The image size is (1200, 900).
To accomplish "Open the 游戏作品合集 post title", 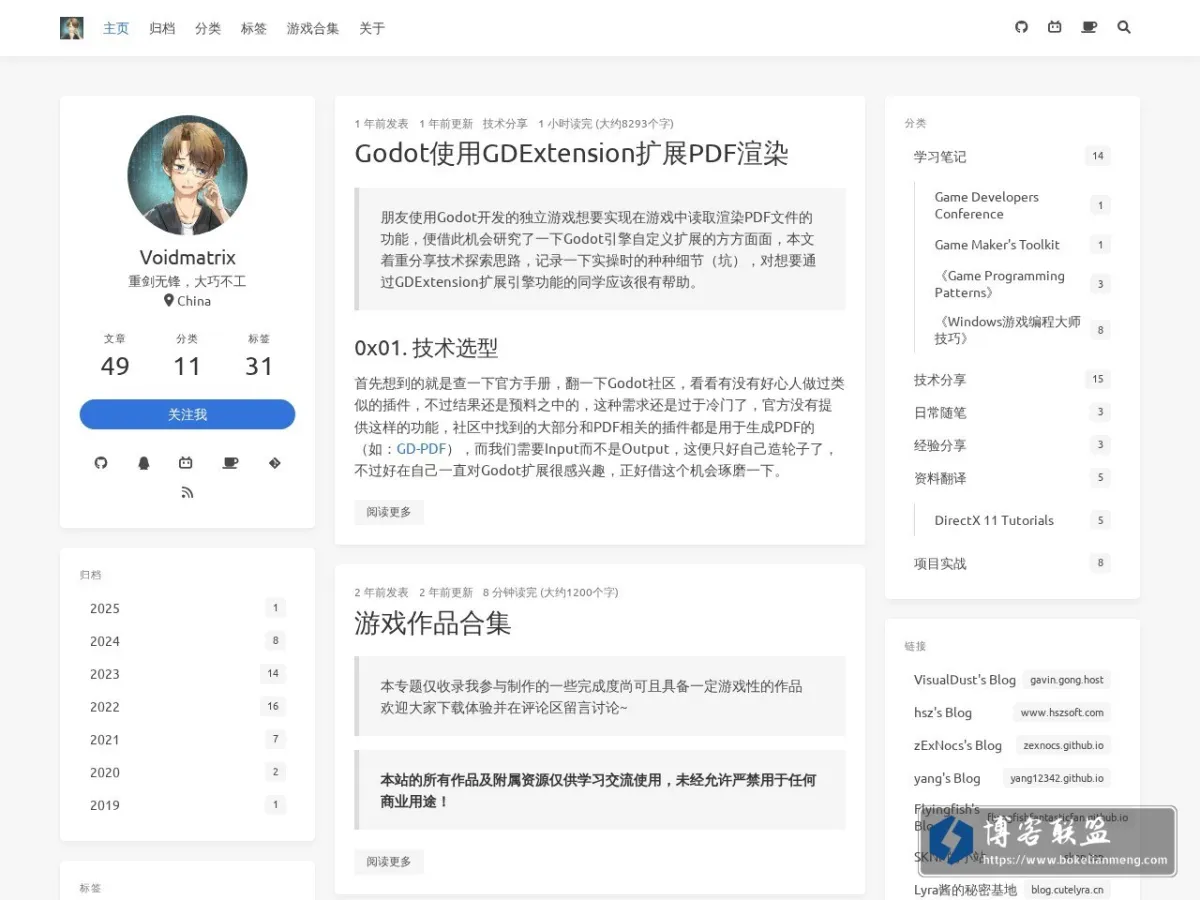I will (x=433, y=623).
